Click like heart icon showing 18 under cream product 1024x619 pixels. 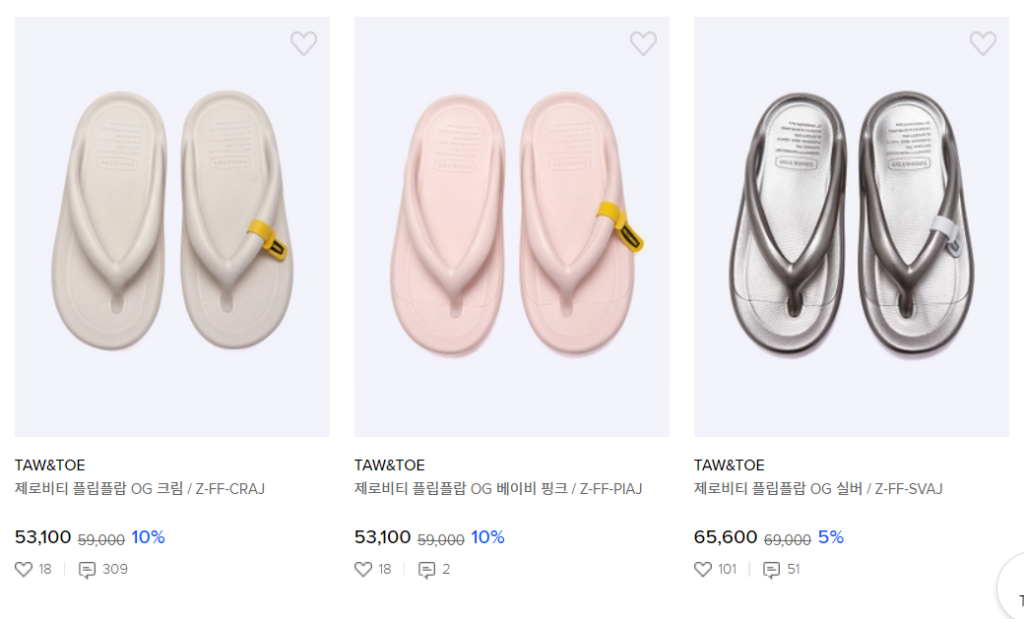coord(24,569)
